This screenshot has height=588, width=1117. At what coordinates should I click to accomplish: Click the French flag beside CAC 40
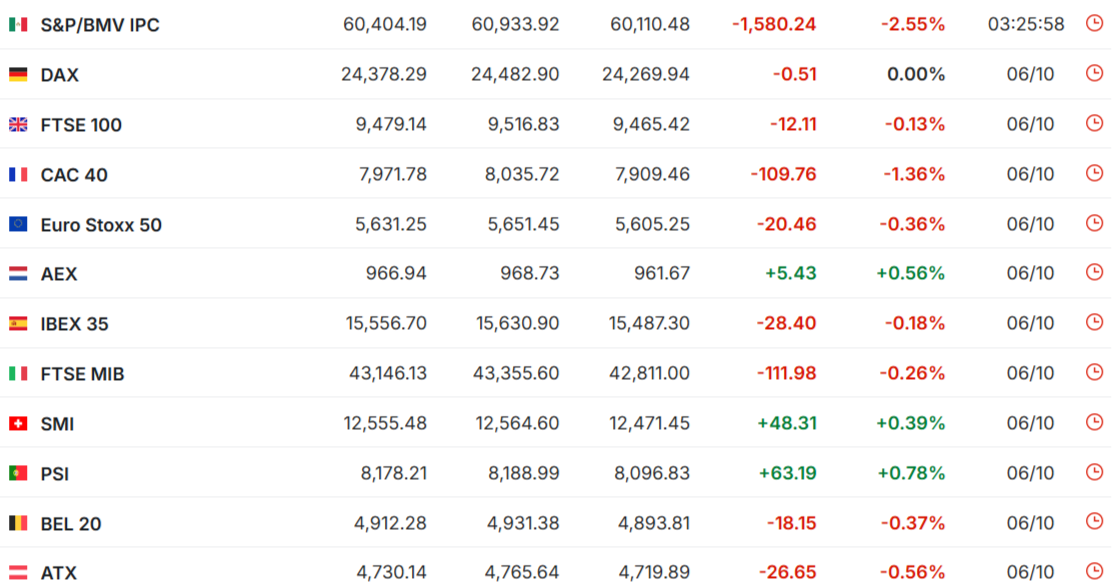pos(18,174)
